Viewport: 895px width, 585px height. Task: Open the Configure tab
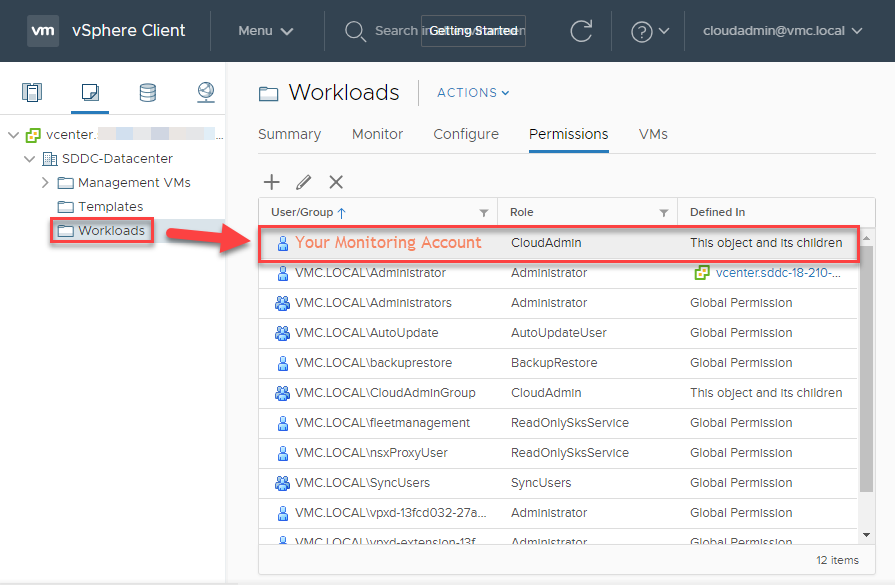click(x=466, y=134)
